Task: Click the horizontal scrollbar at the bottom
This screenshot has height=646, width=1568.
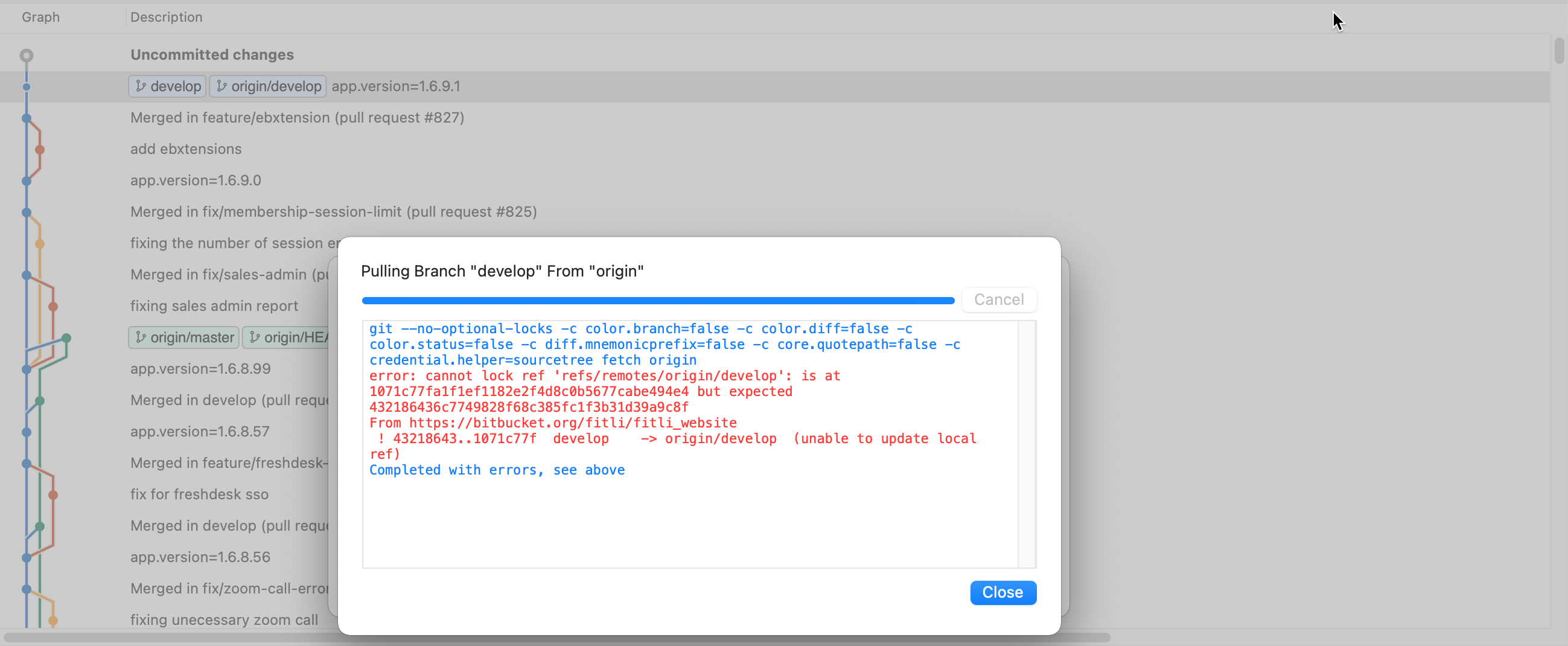Action: tap(557, 638)
